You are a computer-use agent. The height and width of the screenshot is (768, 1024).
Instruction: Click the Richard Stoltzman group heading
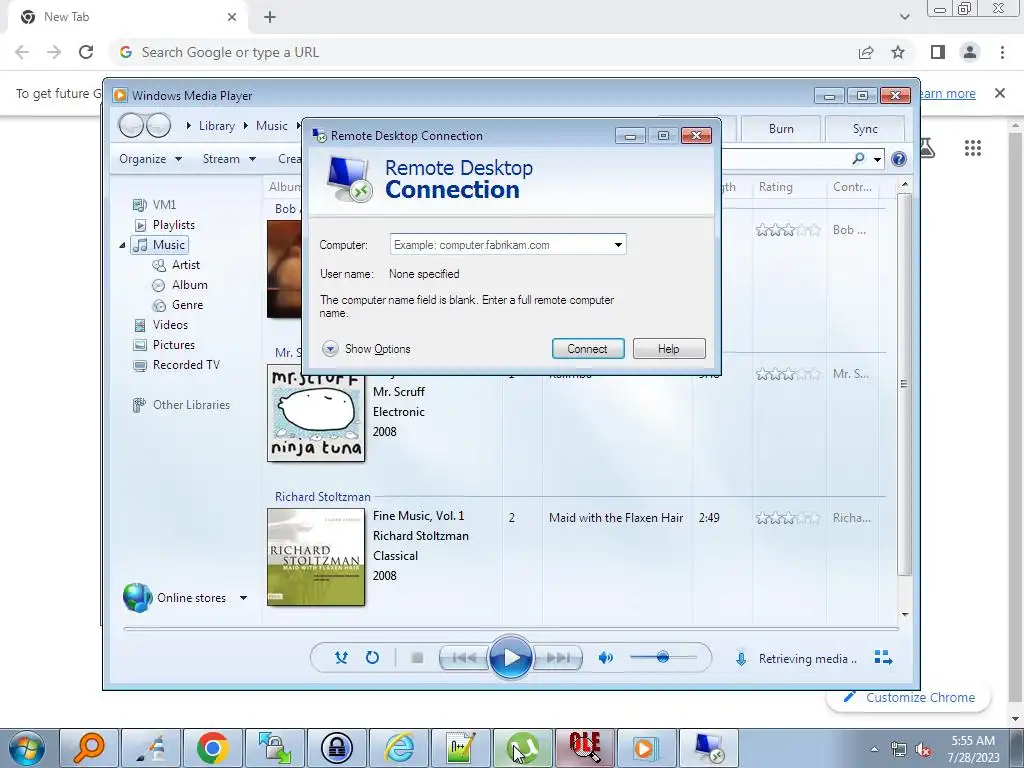[323, 497]
